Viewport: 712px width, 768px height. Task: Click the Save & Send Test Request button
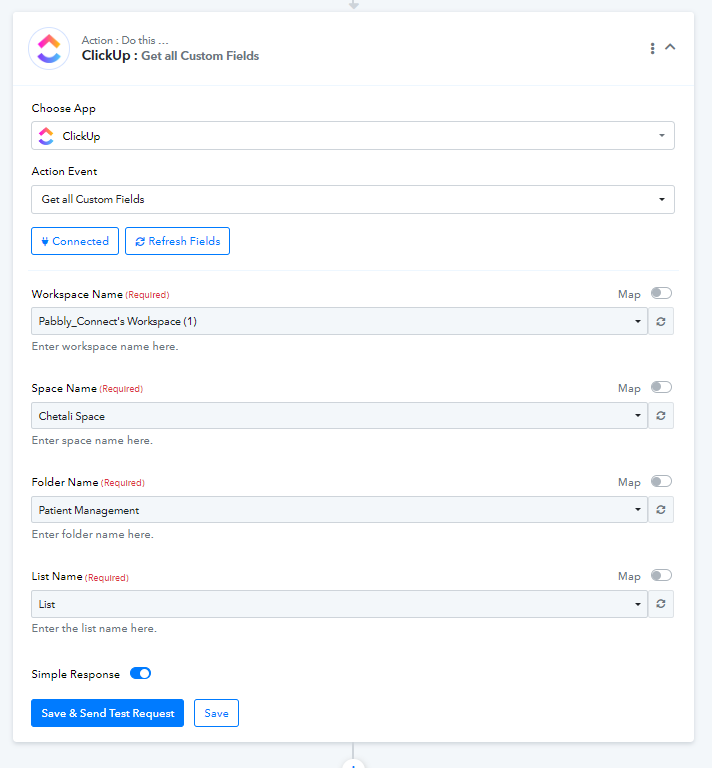click(107, 713)
